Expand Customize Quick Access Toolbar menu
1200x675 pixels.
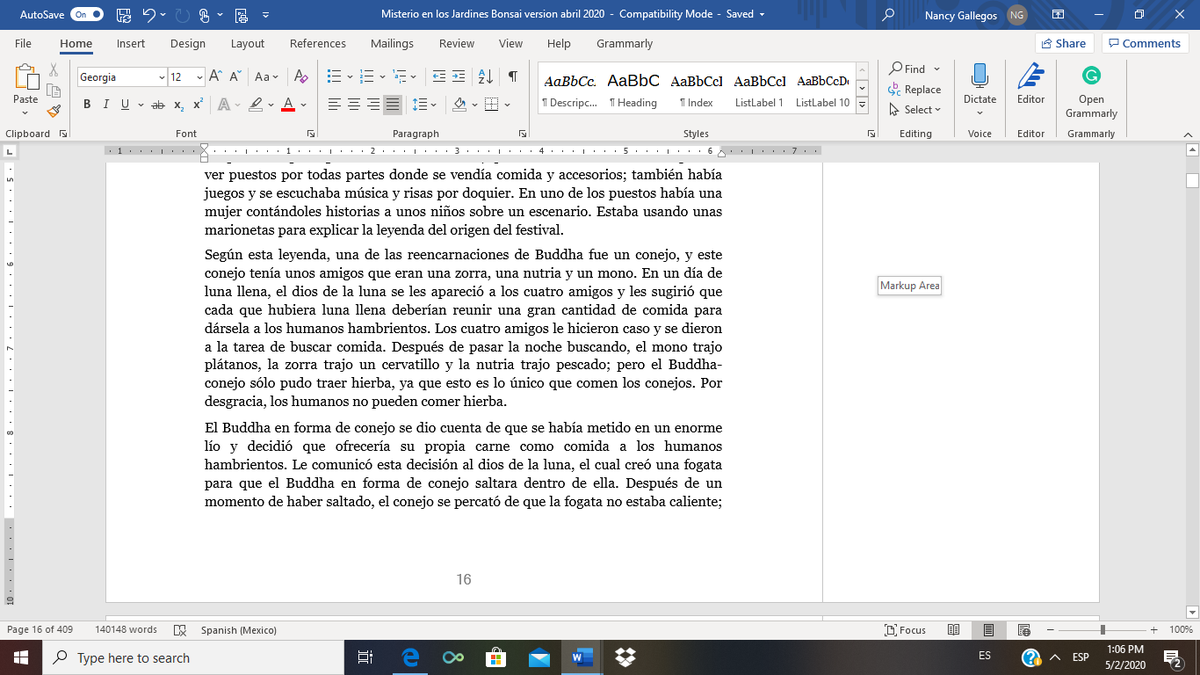point(265,15)
